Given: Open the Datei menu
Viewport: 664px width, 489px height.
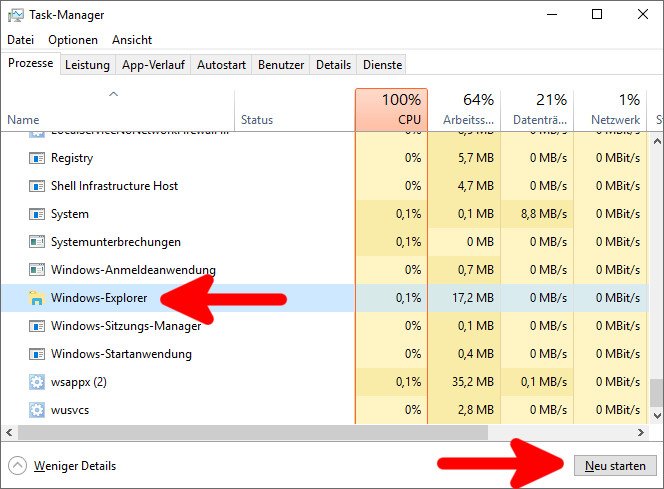Looking at the screenshot, I should (x=20, y=40).
